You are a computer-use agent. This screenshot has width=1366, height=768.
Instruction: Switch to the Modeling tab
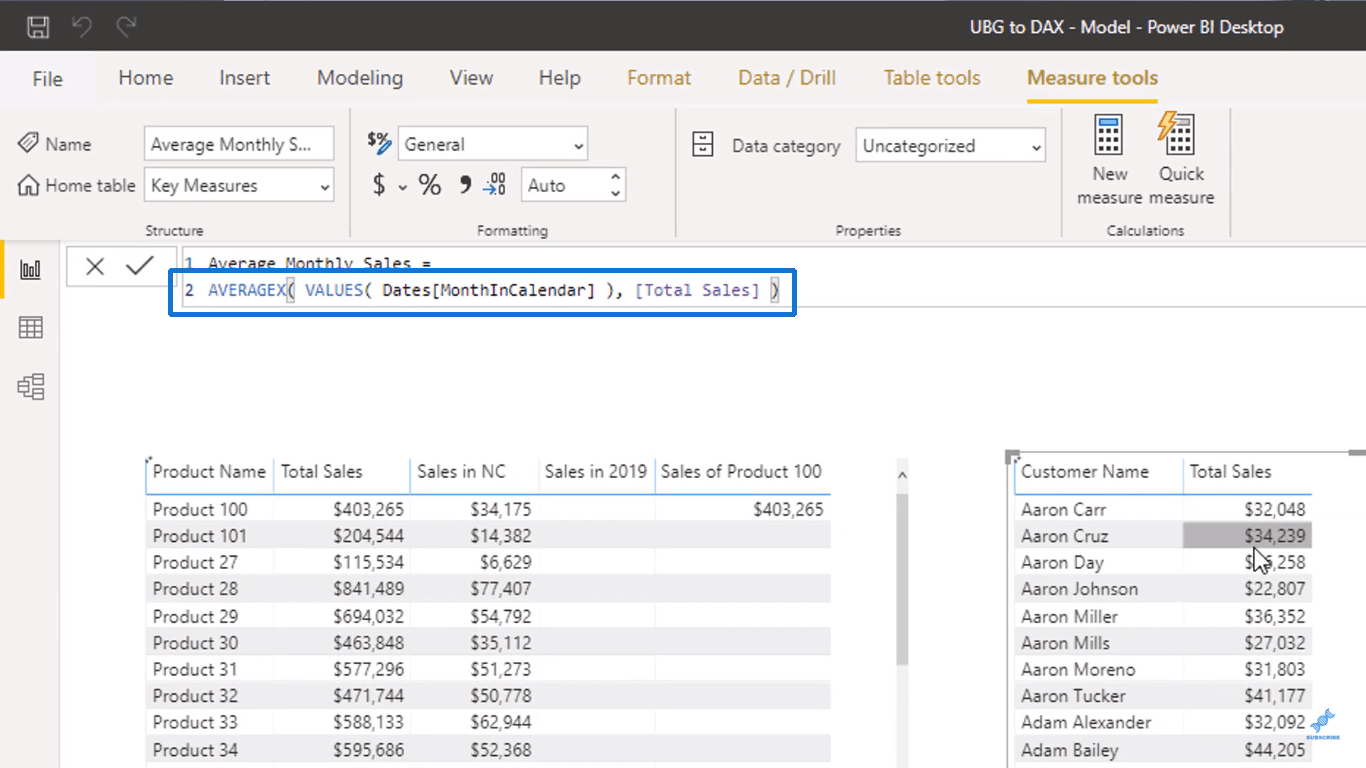pos(360,78)
